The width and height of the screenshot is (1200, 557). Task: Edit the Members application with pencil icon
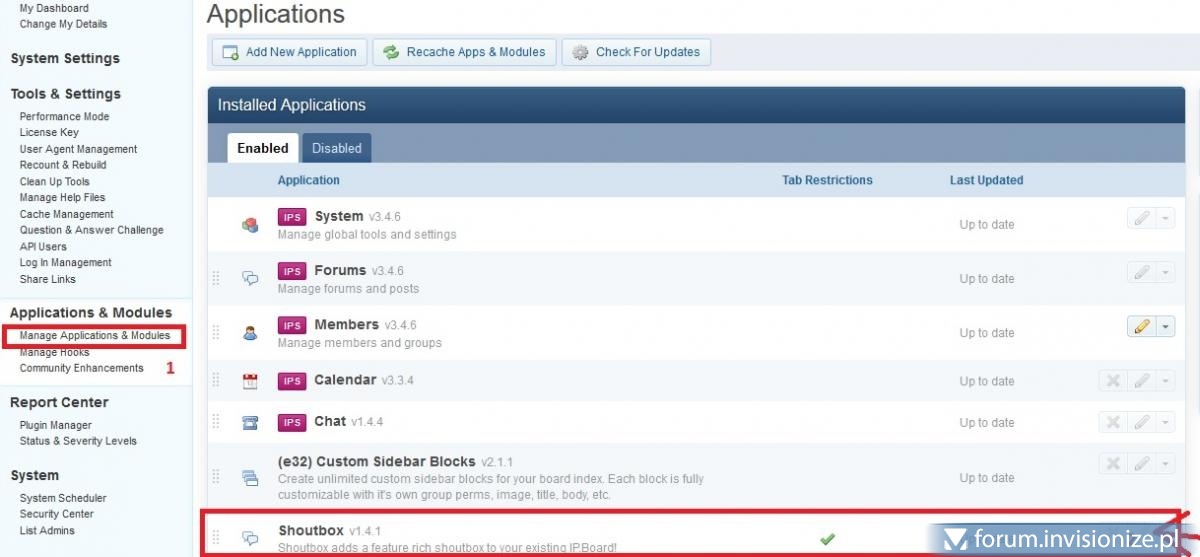point(1141,326)
